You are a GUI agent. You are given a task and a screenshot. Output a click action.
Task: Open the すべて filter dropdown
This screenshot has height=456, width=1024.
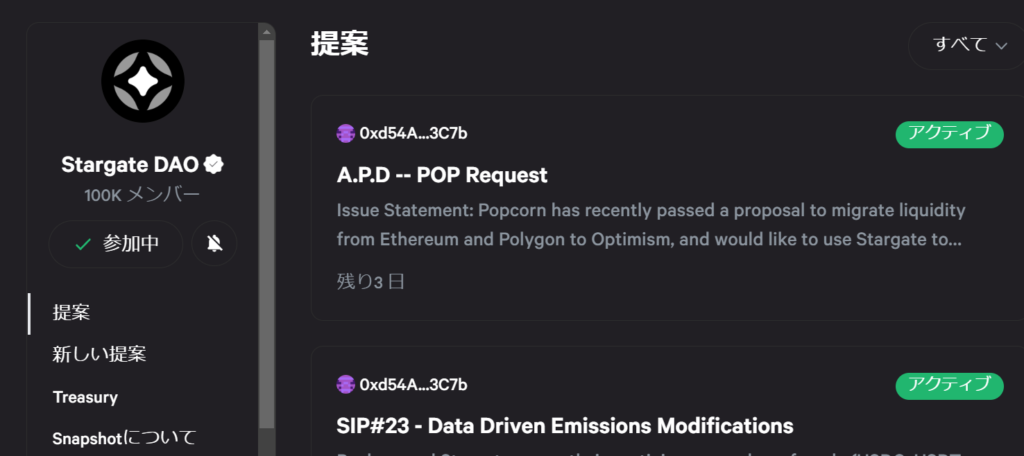pos(969,45)
